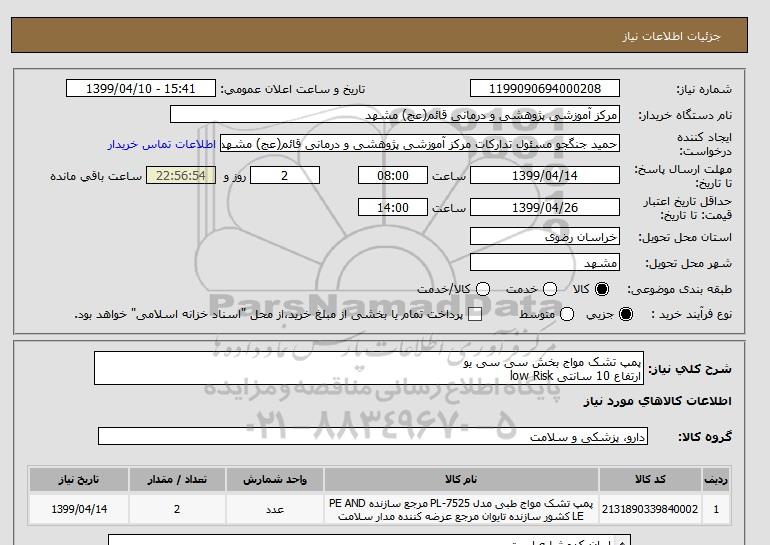Click the استان محل تحویل label
Viewport: 770px width, 545px height.
point(685,237)
